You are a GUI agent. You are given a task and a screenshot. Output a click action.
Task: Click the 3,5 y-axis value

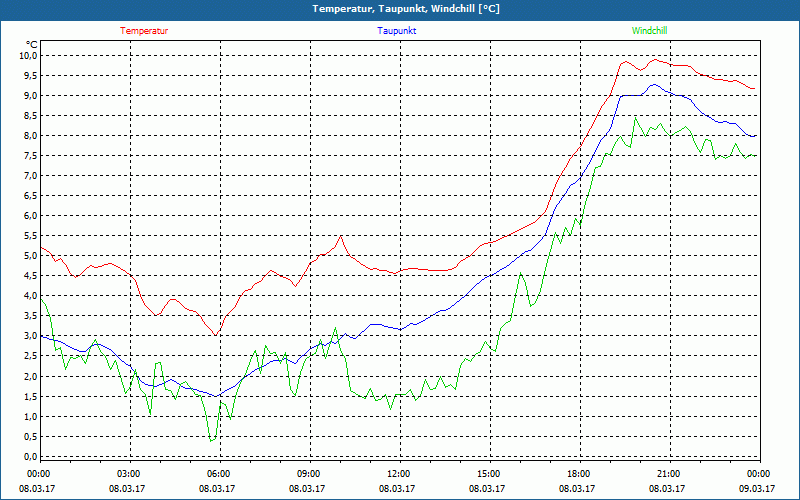31,316
